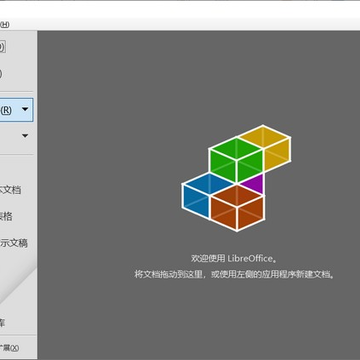Create a new Base database (库)

click(3, 323)
